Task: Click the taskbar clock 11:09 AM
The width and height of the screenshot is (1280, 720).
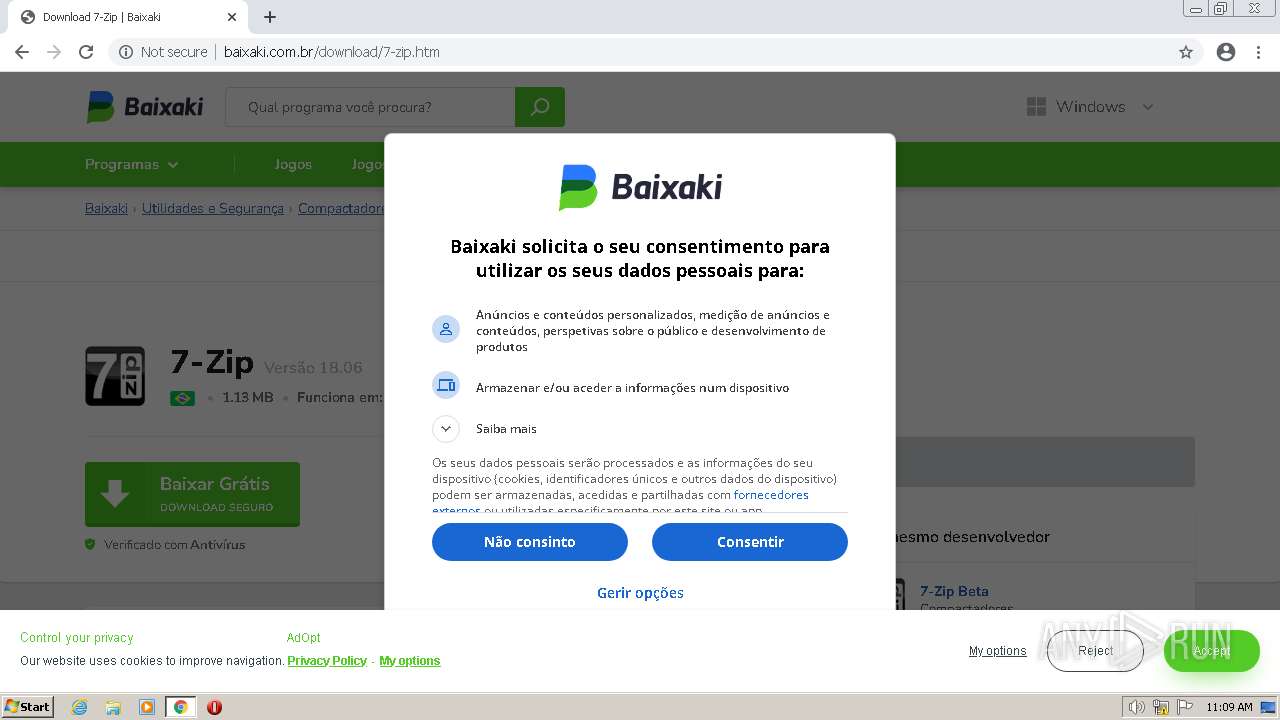Action: (x=1229, y=707)
